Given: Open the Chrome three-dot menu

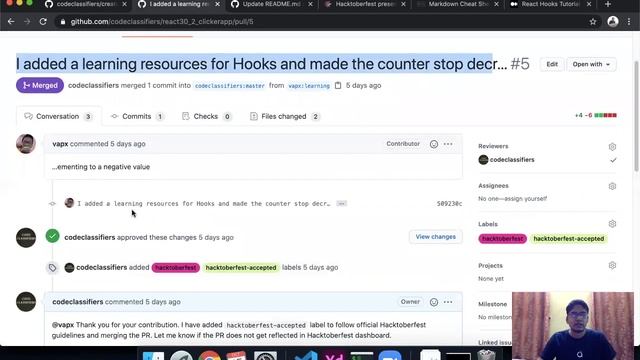Looking at the screenshot, I should click(629, 22).
